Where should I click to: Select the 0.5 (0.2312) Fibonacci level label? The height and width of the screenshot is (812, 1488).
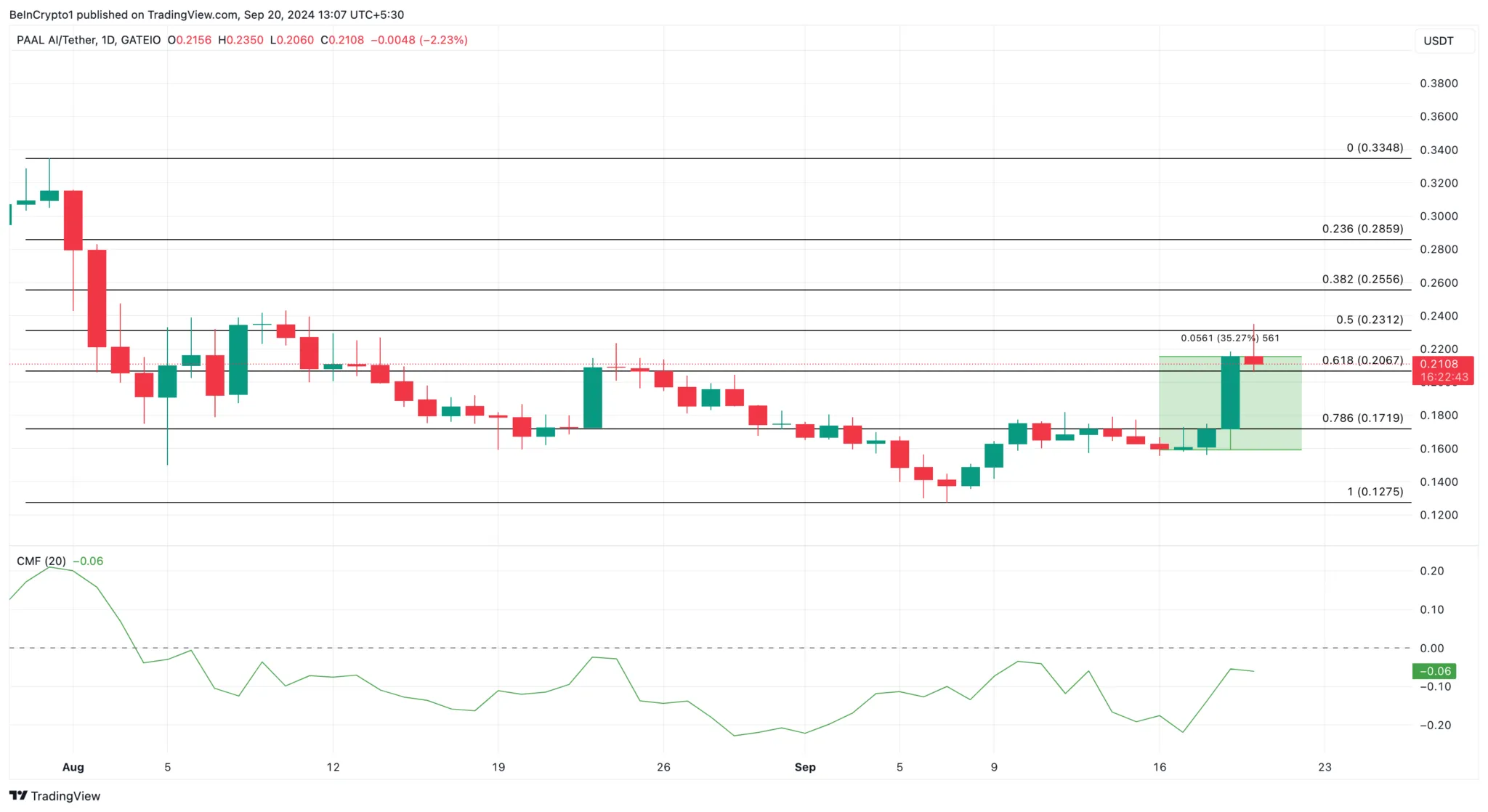(1369, 320)
